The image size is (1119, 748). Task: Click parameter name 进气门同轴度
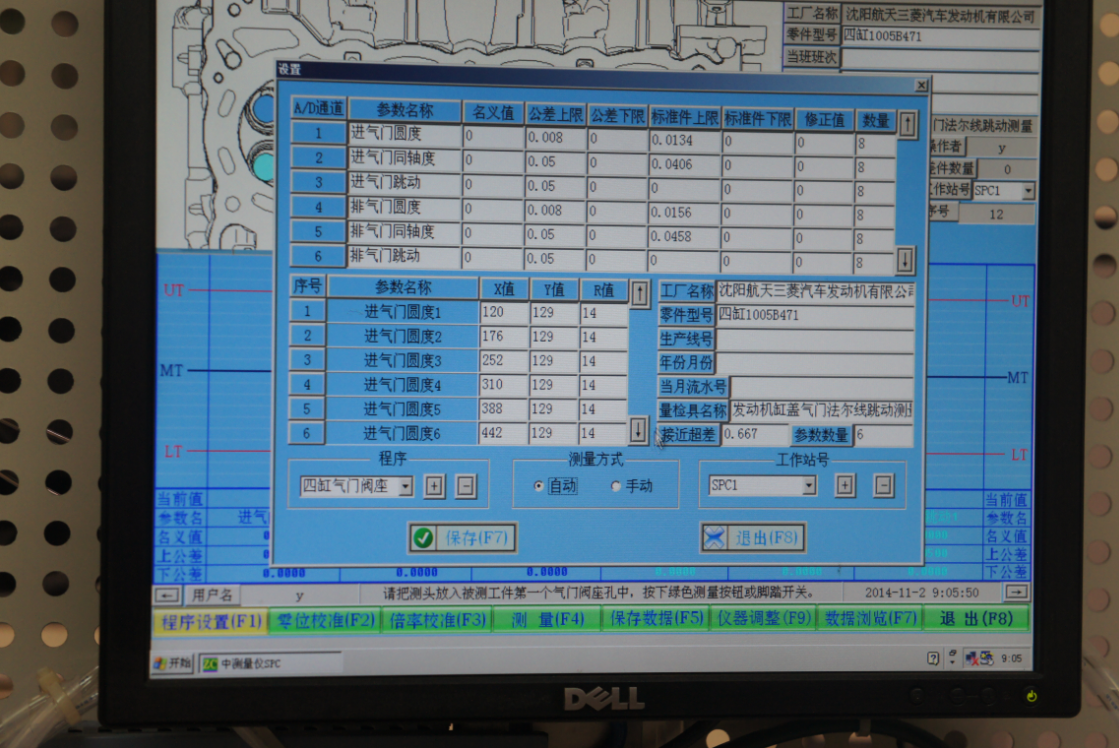click(404, 158)
